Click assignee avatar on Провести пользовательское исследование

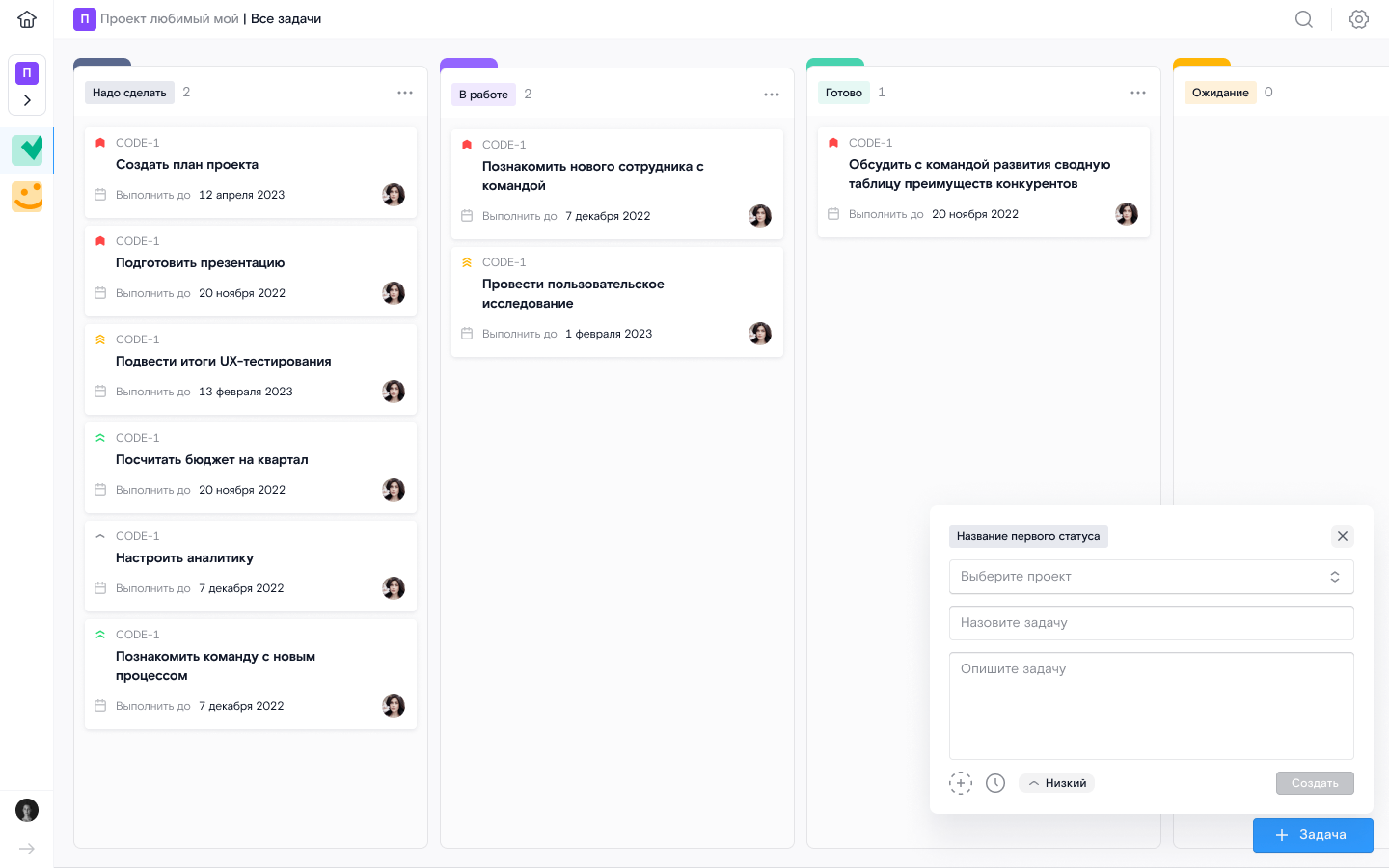[760, 334]
